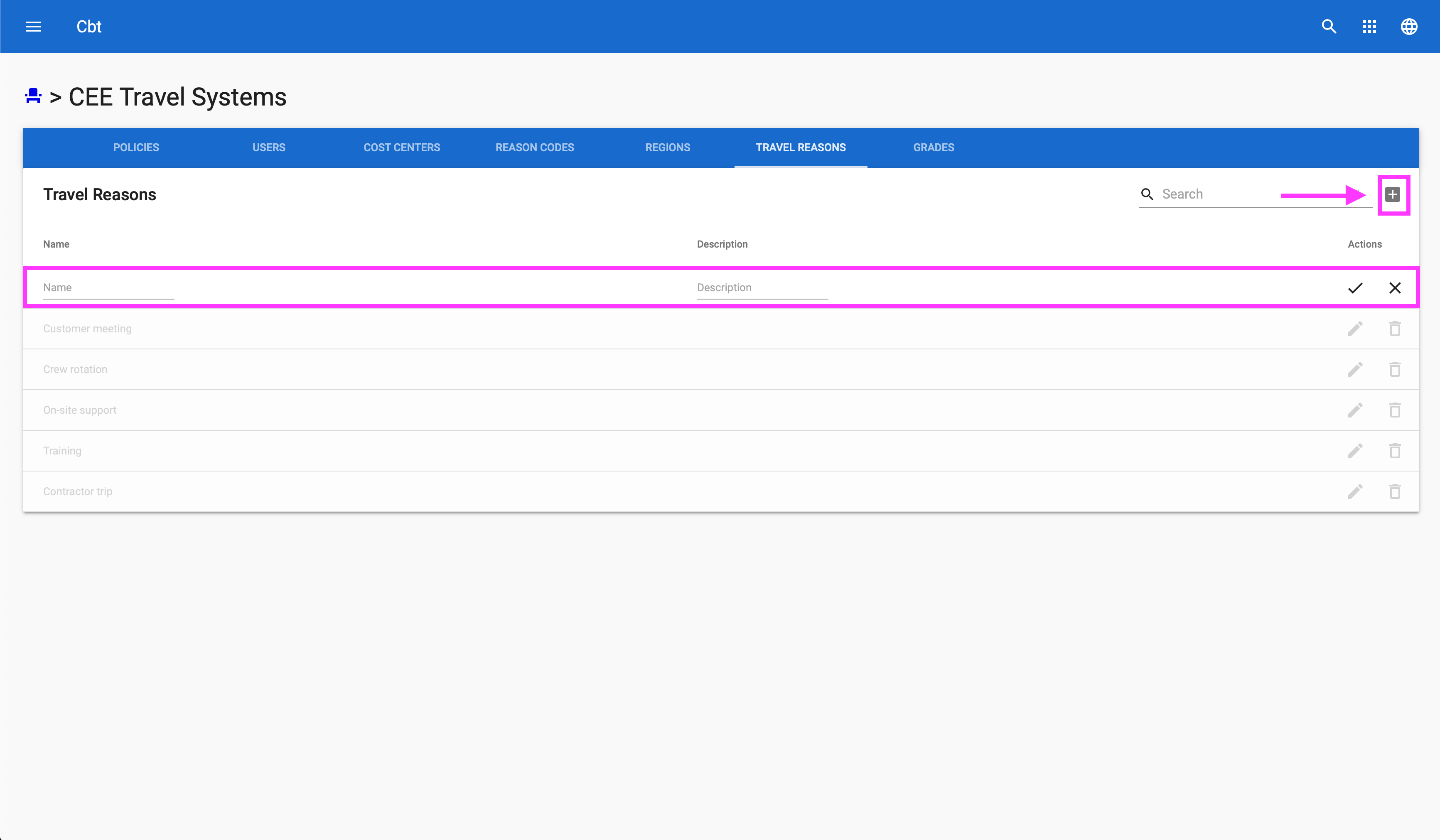Delete the On-site support row
This screenshot has height=840, width=1440.
coord(1395,410)
